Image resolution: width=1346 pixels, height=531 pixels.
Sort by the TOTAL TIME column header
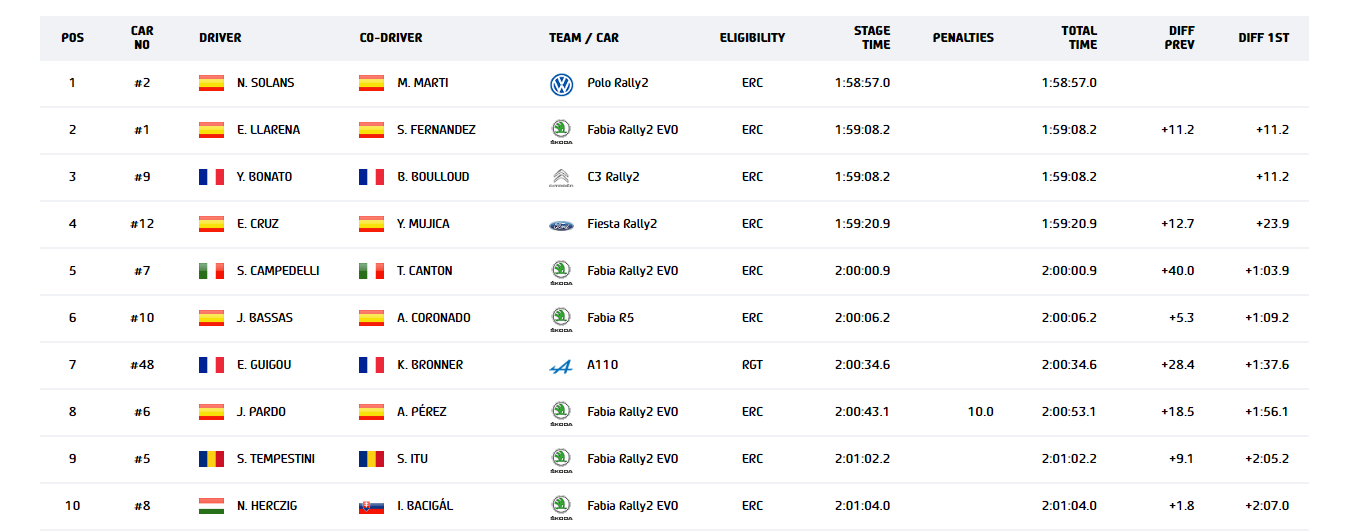1079,38
